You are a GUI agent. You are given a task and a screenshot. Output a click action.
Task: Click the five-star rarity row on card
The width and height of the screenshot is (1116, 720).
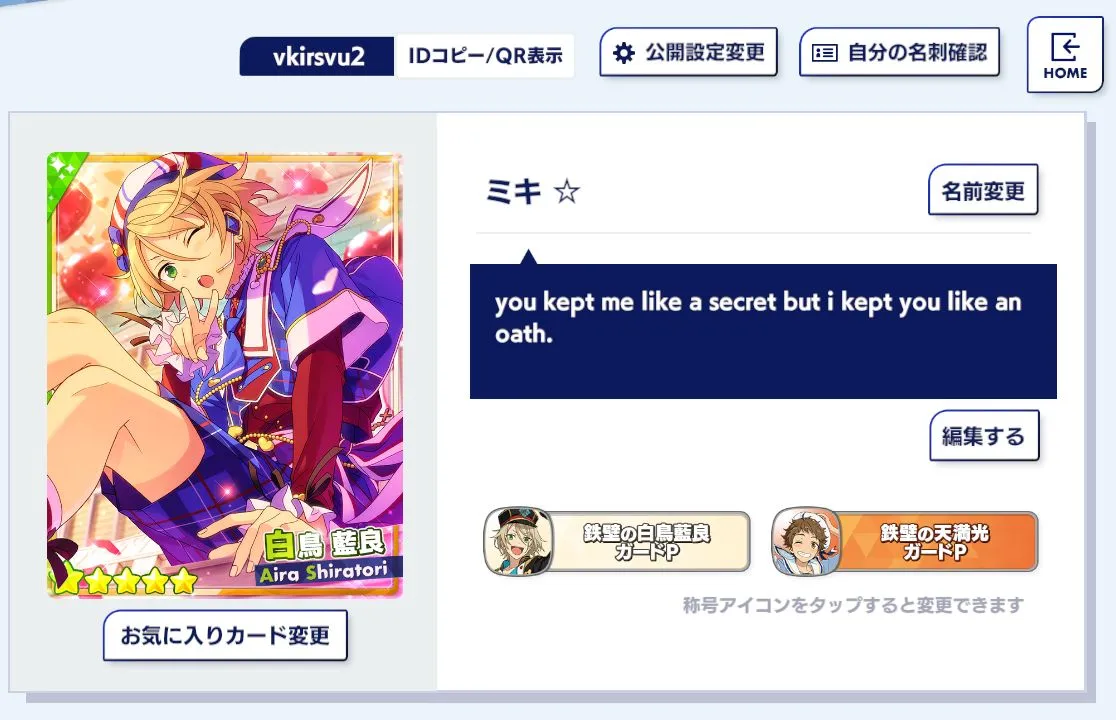125,581
